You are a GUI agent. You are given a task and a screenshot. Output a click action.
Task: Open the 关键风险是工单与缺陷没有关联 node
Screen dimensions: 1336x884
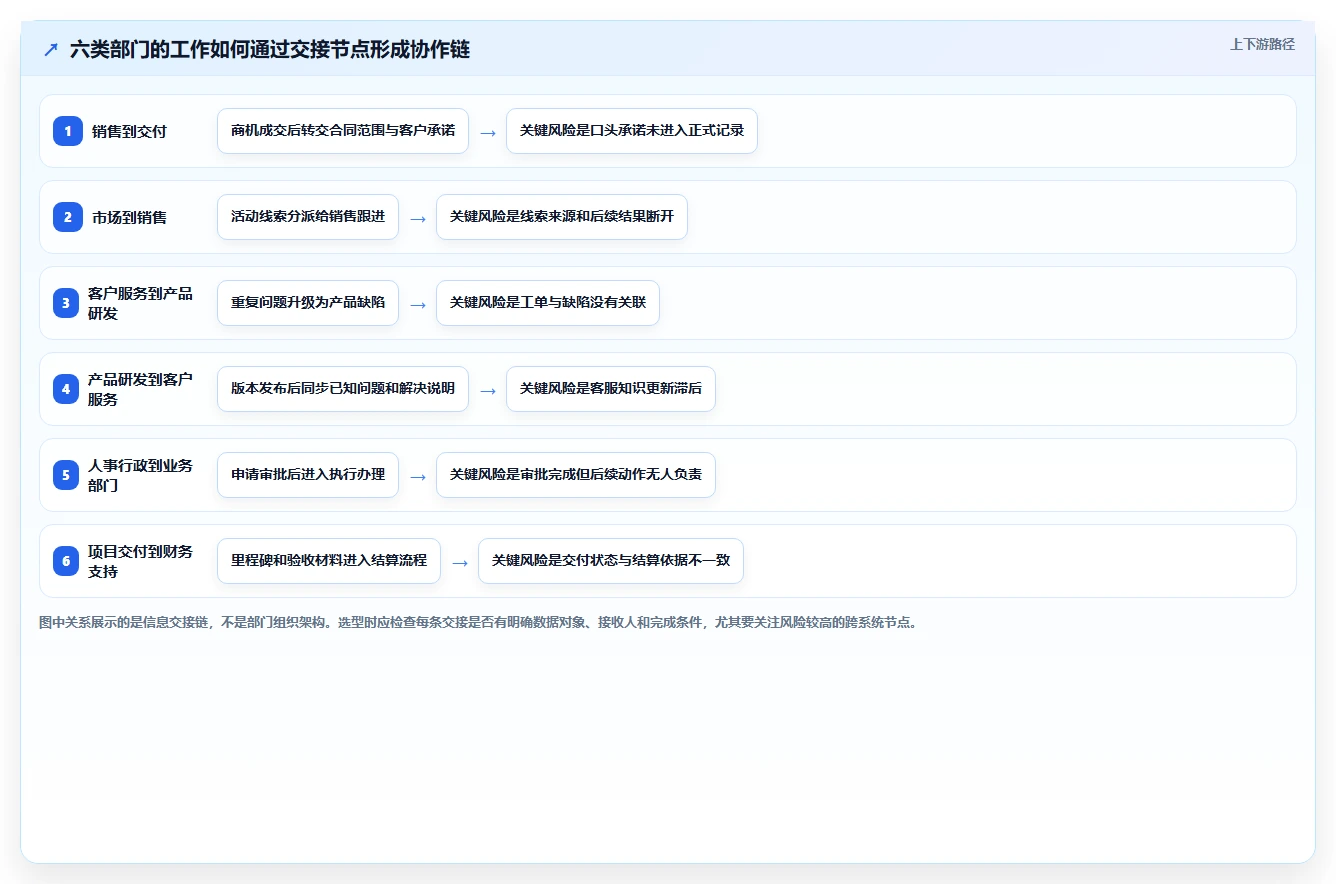(548, 303)
